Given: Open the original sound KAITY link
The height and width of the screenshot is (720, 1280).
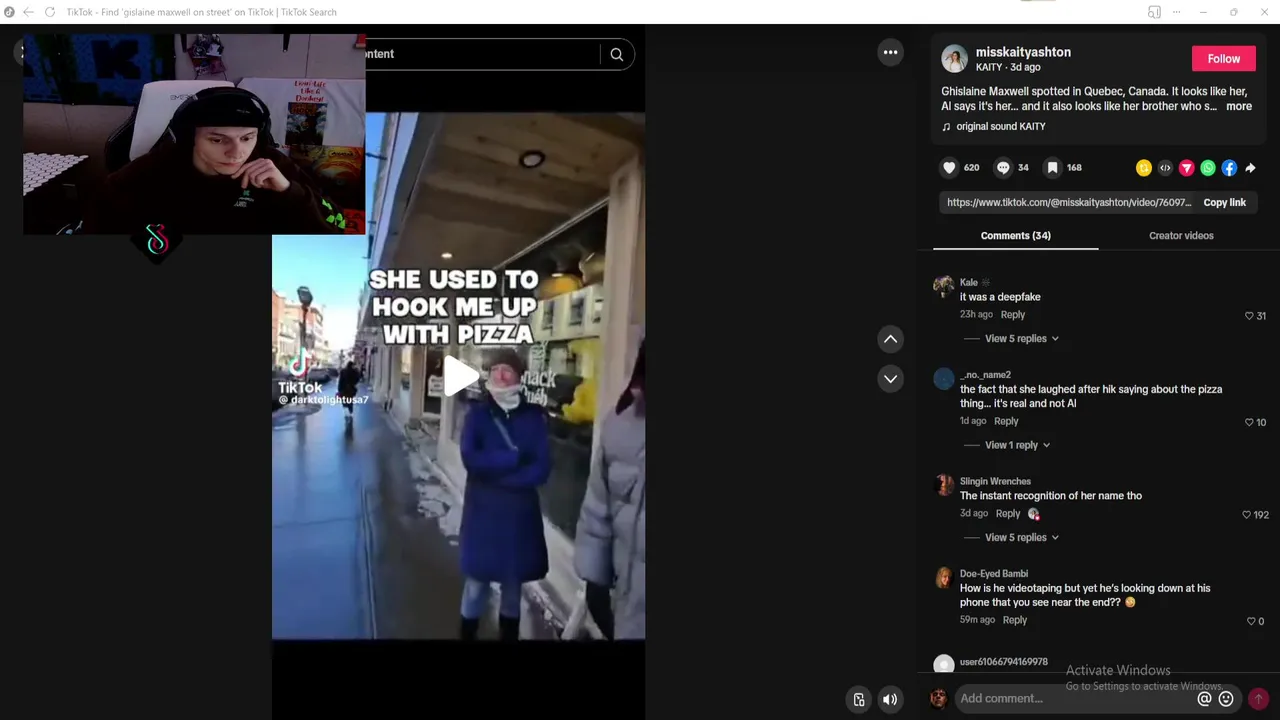Looking at the screenshot, I should click(1000, 127).
